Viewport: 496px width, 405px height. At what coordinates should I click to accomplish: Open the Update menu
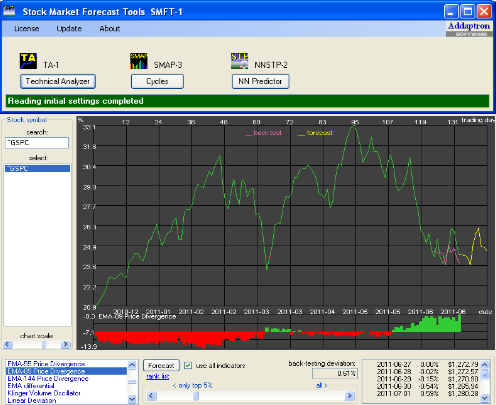coord(69,29)
